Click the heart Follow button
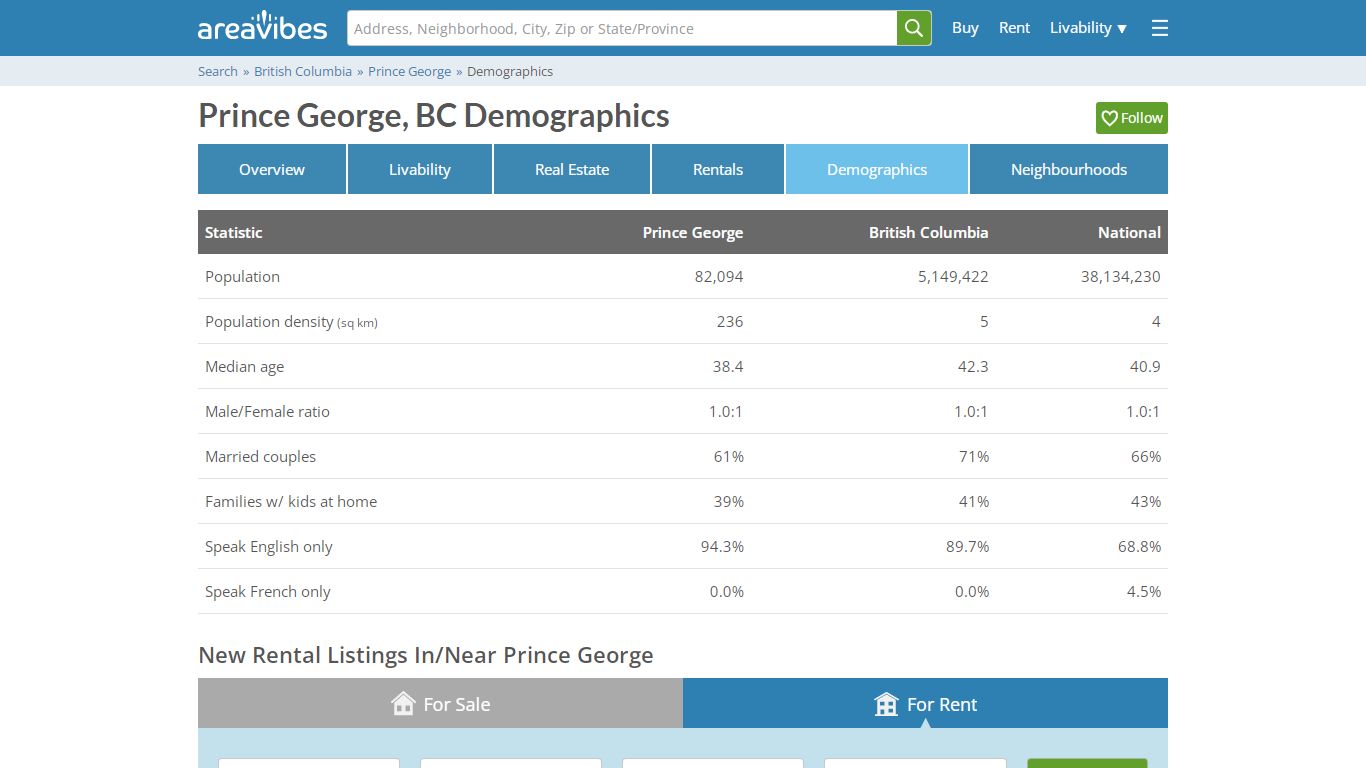This screenshot has height=768, width=1366. point(1132,118)
